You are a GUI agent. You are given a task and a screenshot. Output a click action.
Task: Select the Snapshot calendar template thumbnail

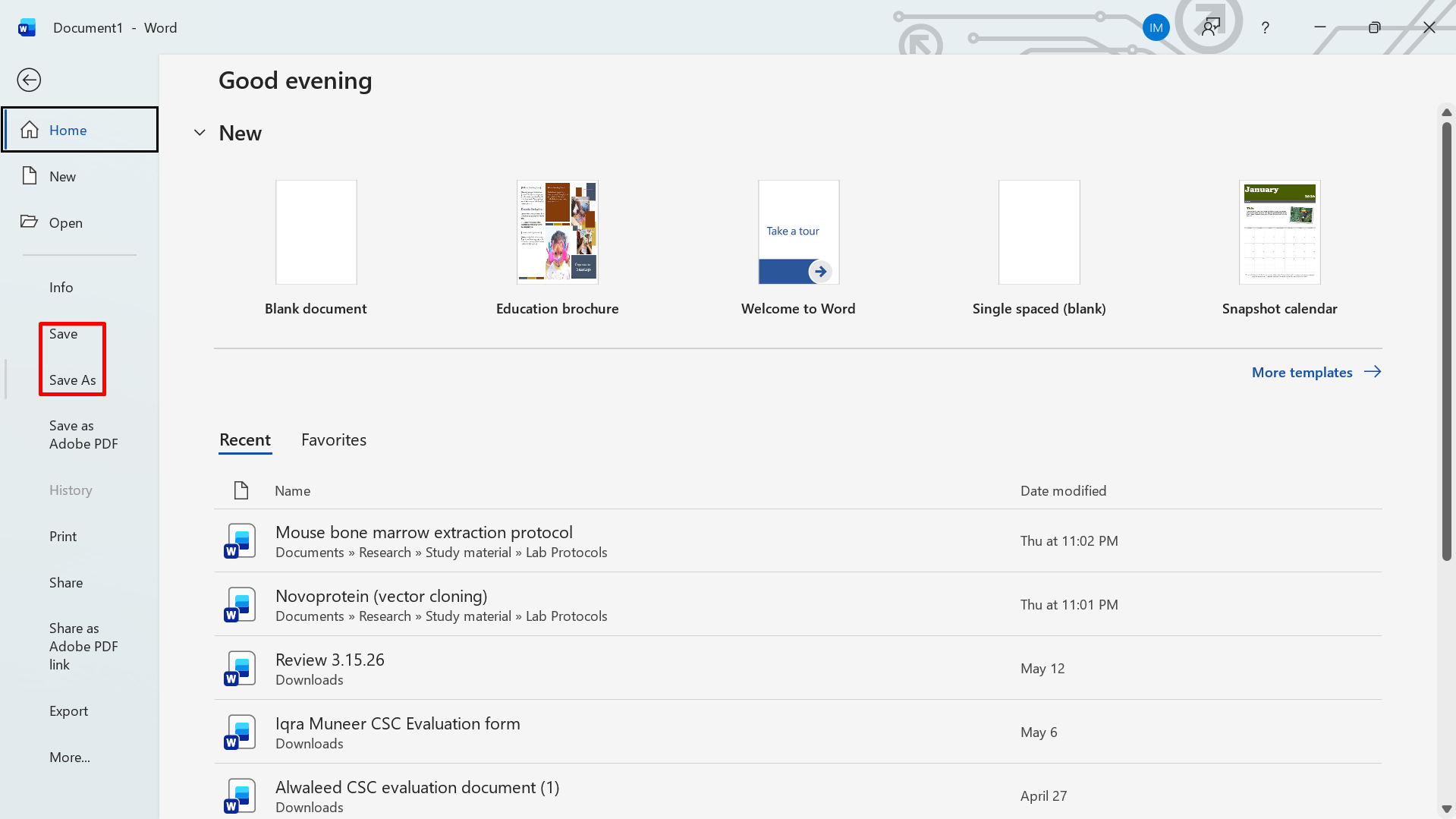click(1280, 232)
